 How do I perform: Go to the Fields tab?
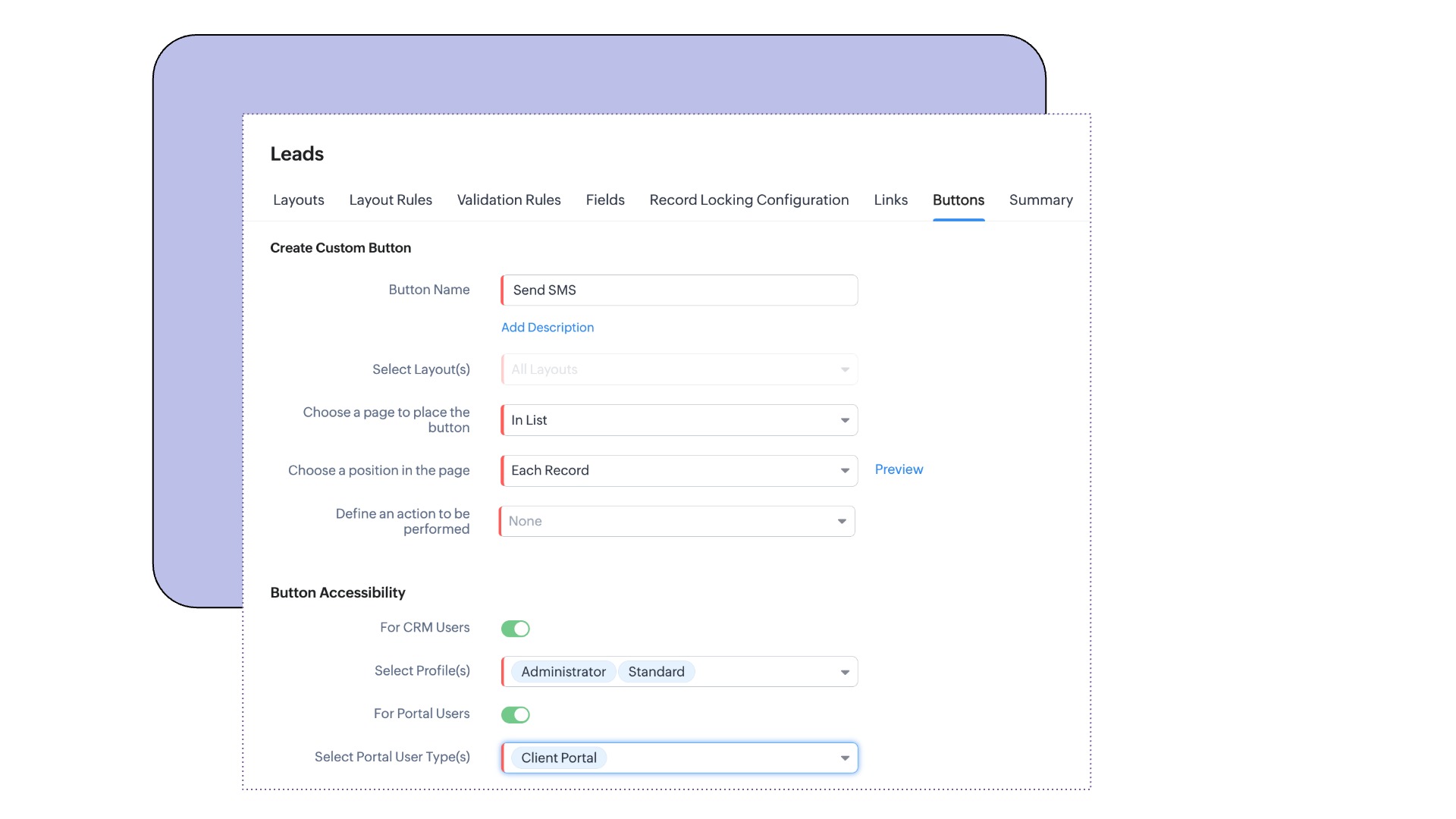tap(605, 200)
